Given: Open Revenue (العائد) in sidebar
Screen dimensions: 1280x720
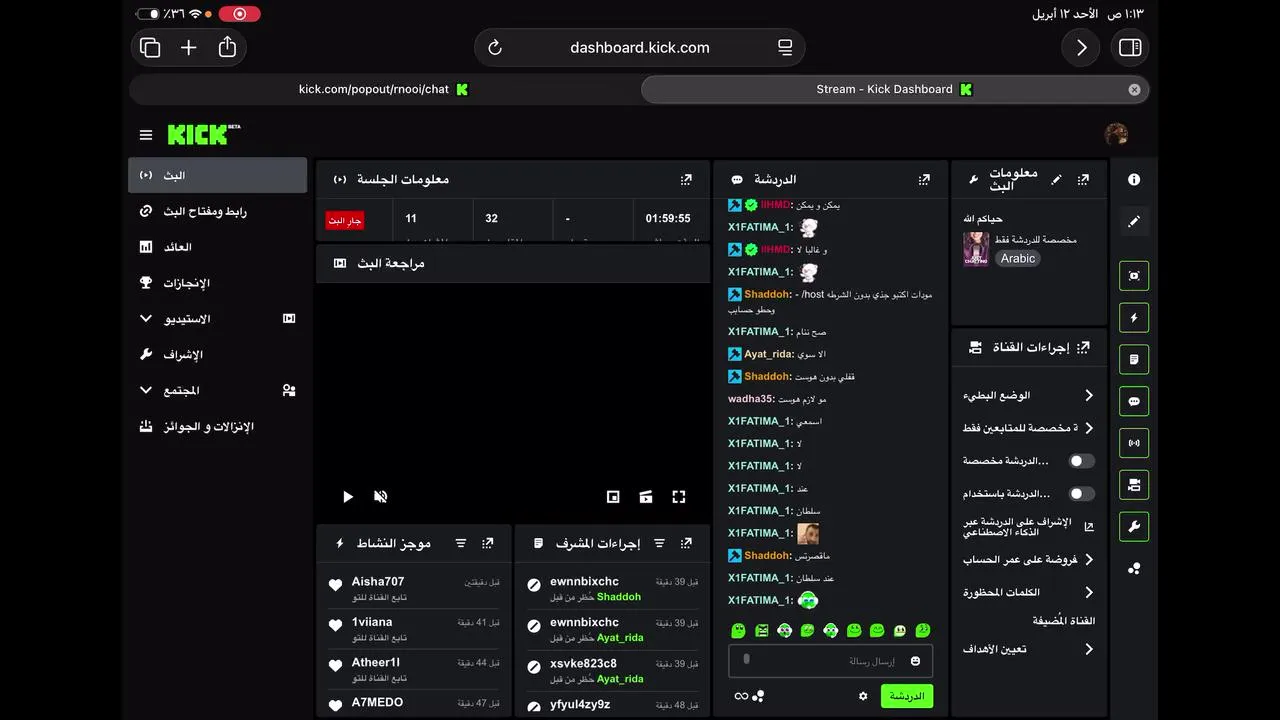Looking at the screenshot, I should pyautogui.click(x=217, y=247).
